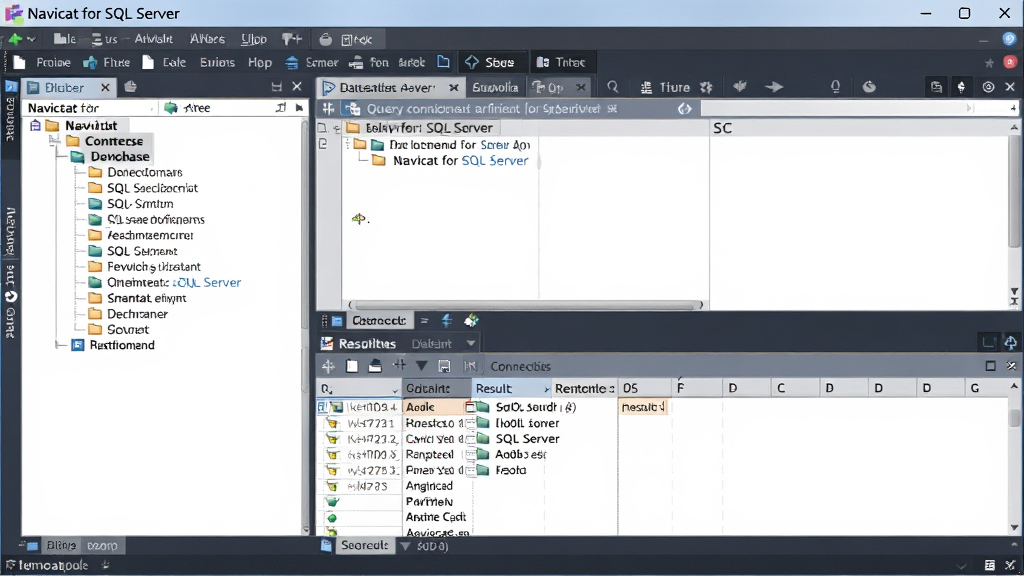Click the code brackets icon in query bar
Screen dimensions: 1024x576
(684, 109)
